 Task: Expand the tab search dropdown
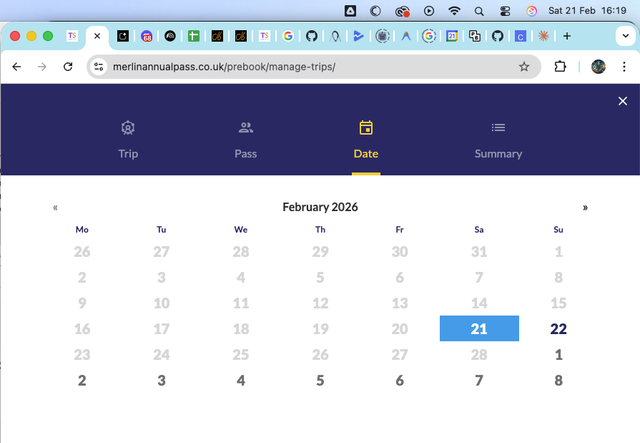point(625,36)
